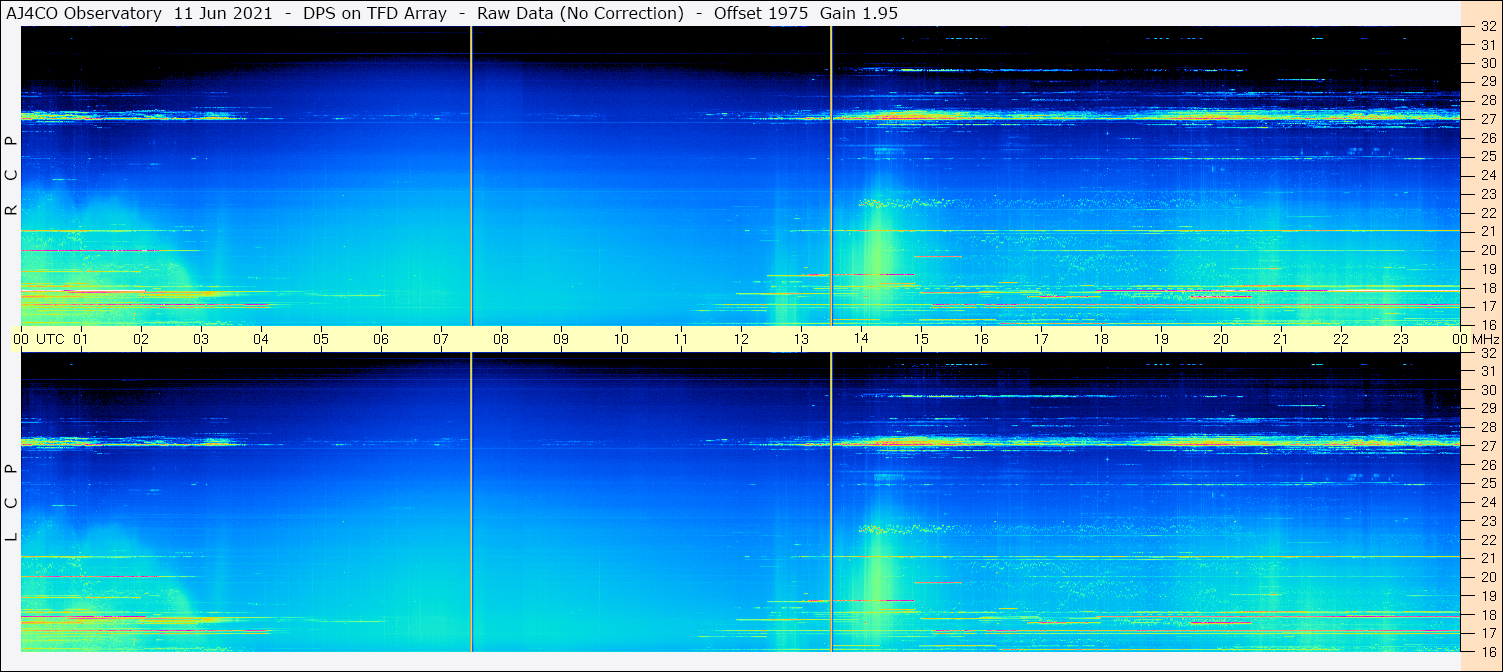
Task: Click the 13:30 vertical marker in LCP panel
Action: coord(831,502)
